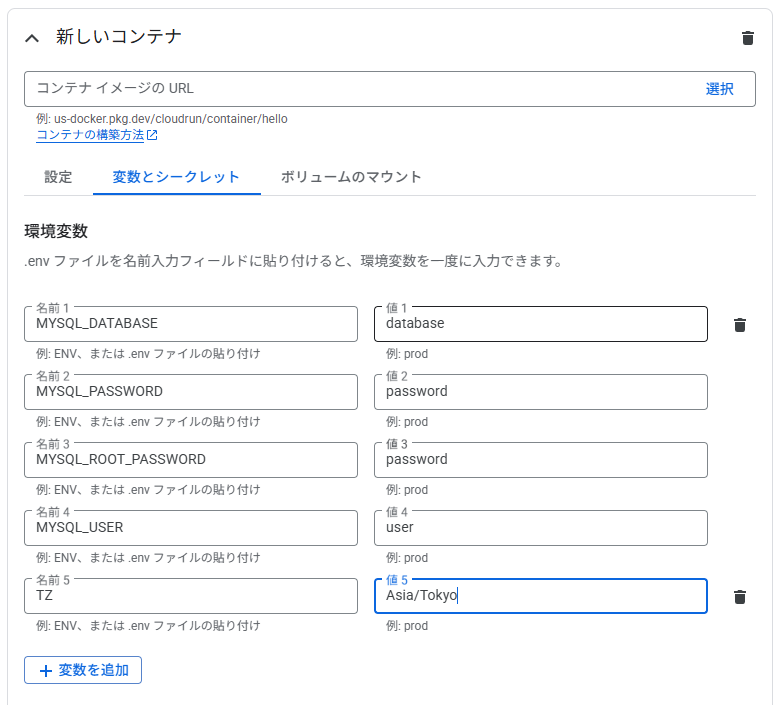Edit value 2 password field

tap(541, 392)
